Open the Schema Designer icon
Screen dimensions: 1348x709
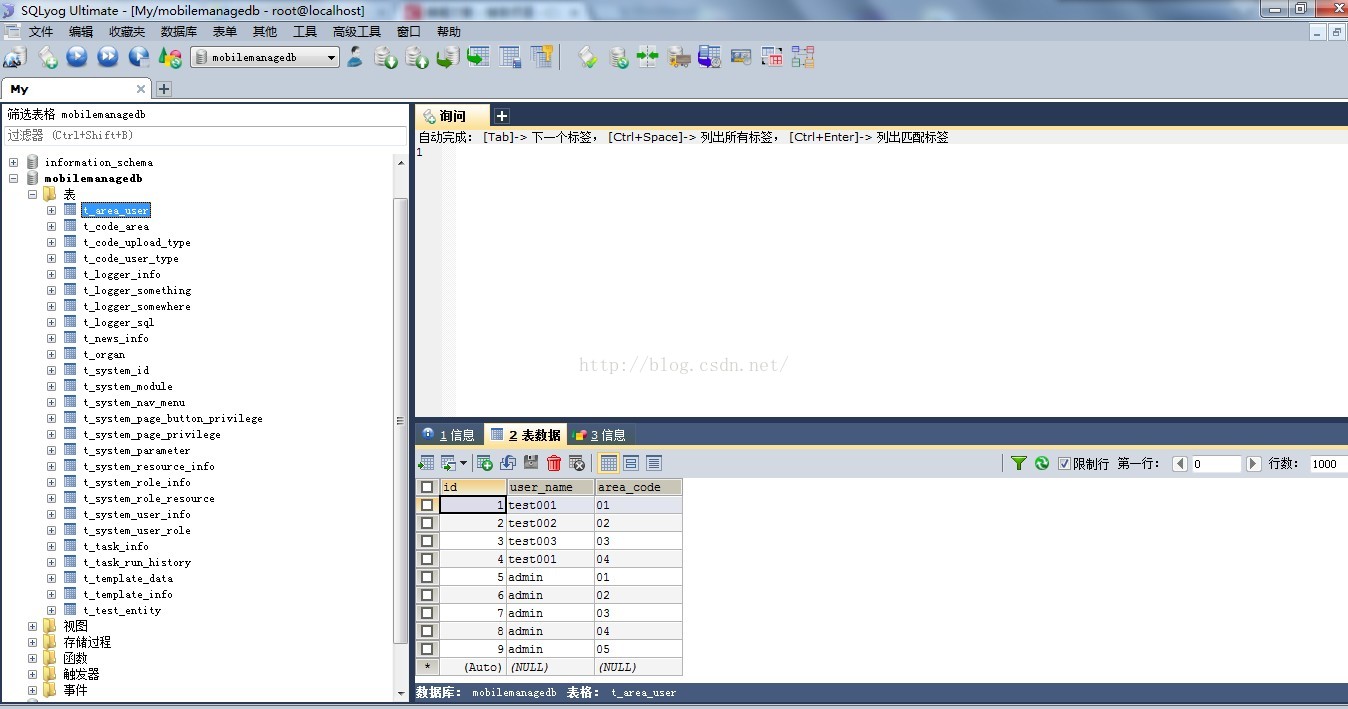click(803, 57)
